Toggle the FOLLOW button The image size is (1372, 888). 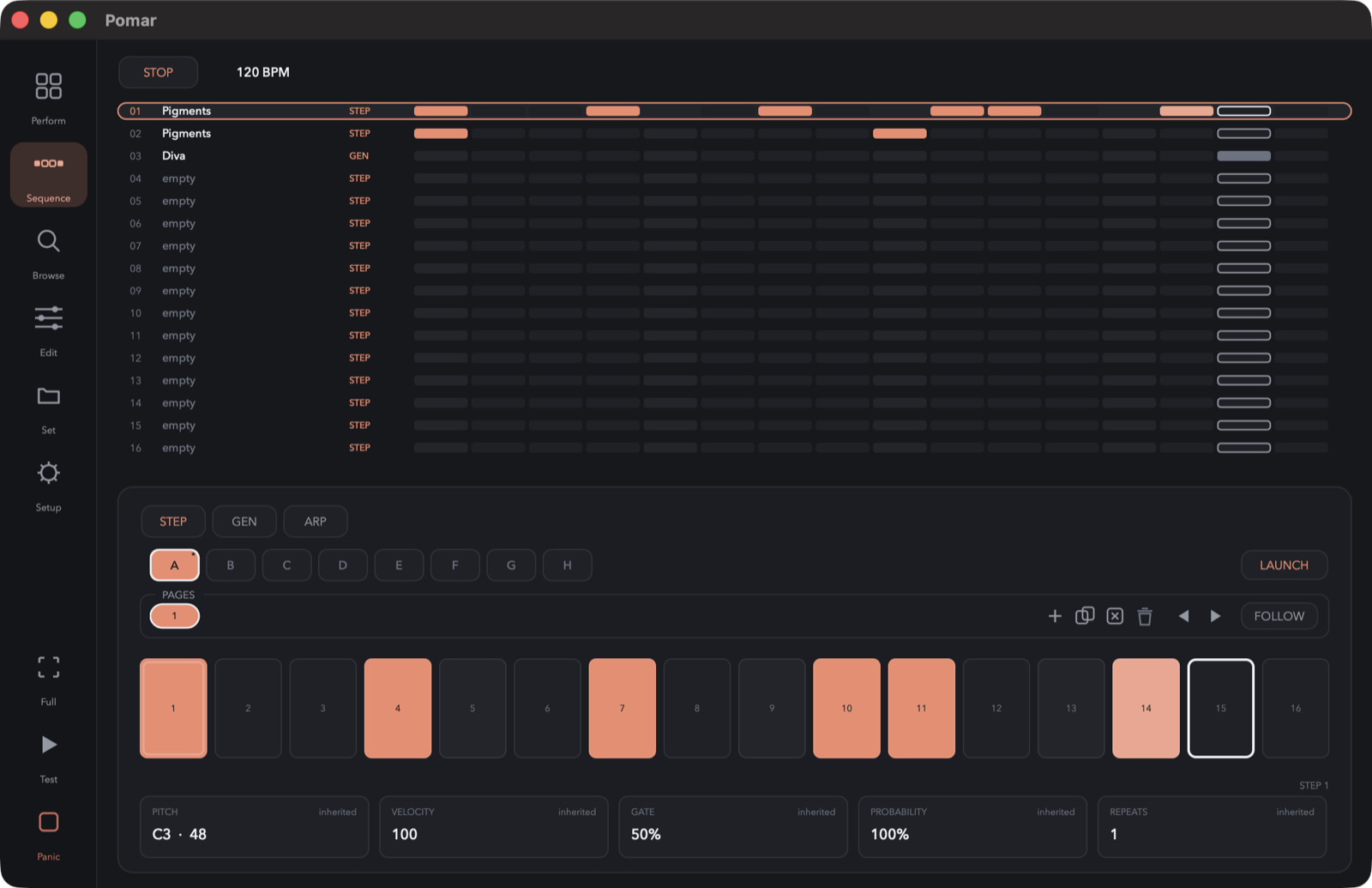coord(1279,616)
